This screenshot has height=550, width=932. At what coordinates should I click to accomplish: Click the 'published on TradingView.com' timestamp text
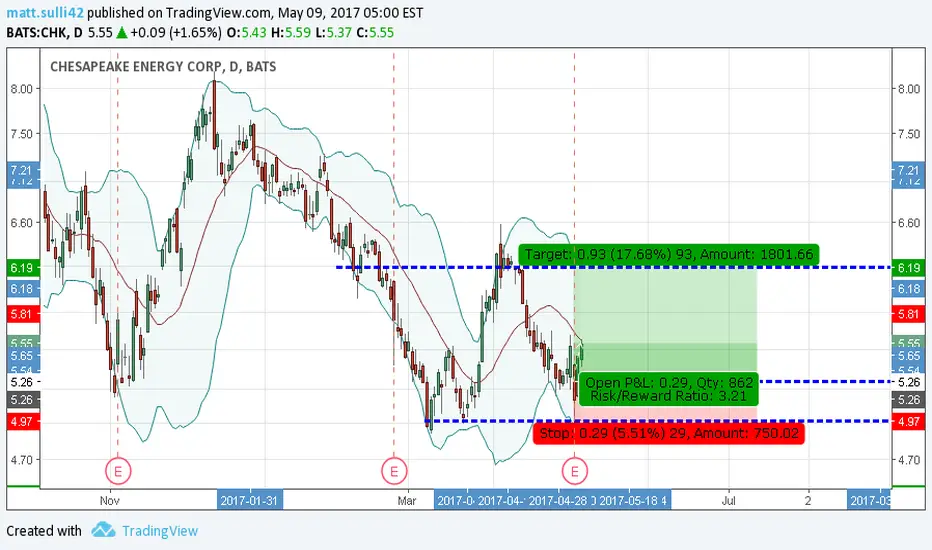tap(256, 12)
